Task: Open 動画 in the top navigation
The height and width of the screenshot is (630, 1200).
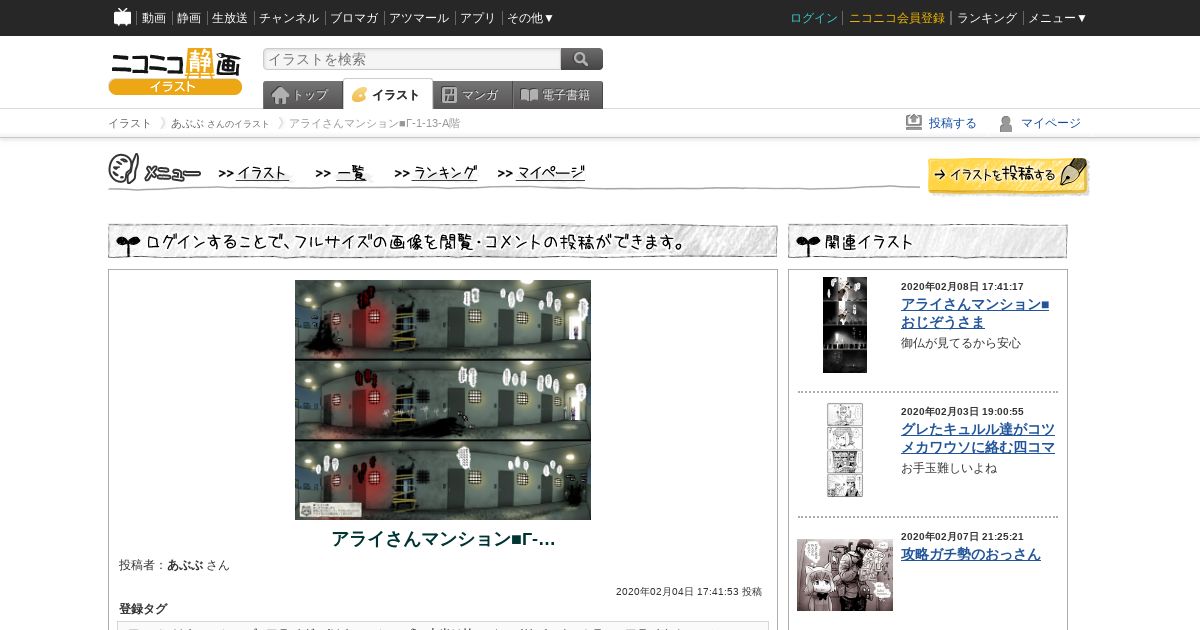Action: point(154,18)
